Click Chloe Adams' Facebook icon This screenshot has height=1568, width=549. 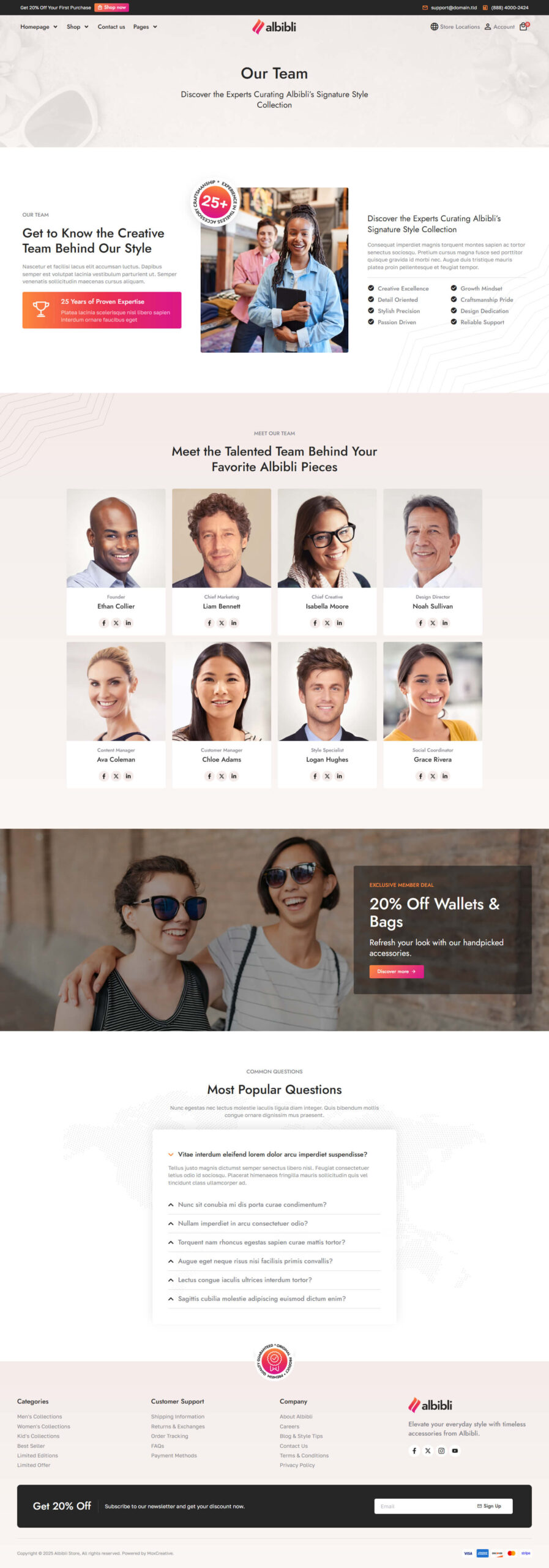[x=209, y=776]
